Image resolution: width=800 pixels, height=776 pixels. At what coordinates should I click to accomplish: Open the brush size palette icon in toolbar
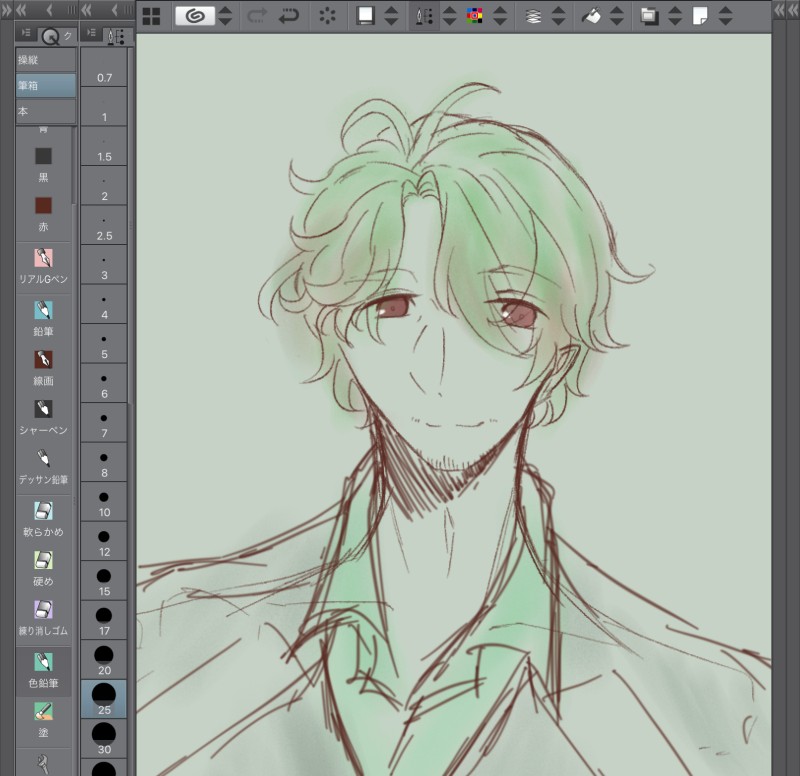(424, 16)
